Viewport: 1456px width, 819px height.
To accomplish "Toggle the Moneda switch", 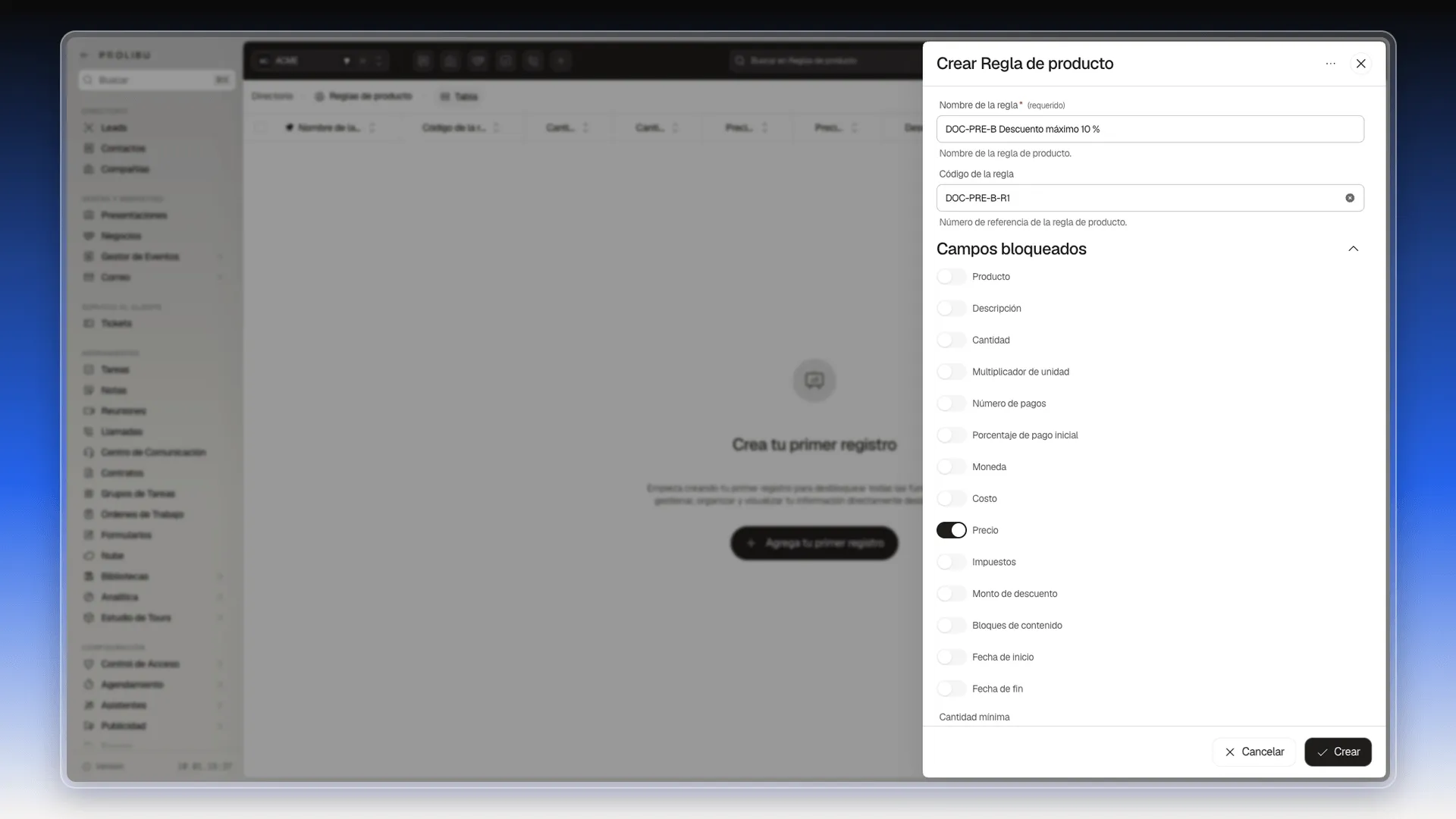I will pyautogui.click(x=951, y=467).
